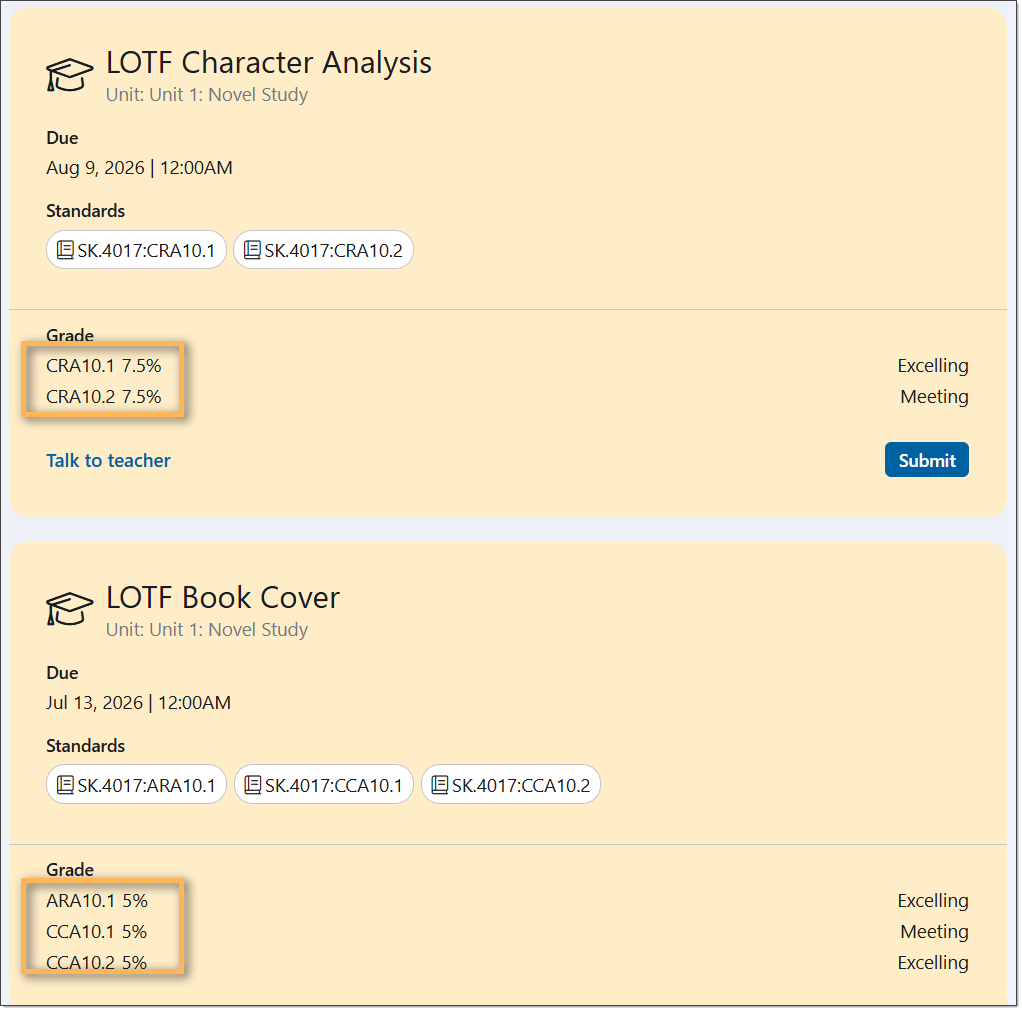The image size is (1022, 1011).
Task: Open the SK.4017:CRA10.2 standard chip
Action: [x=323, y=250]
